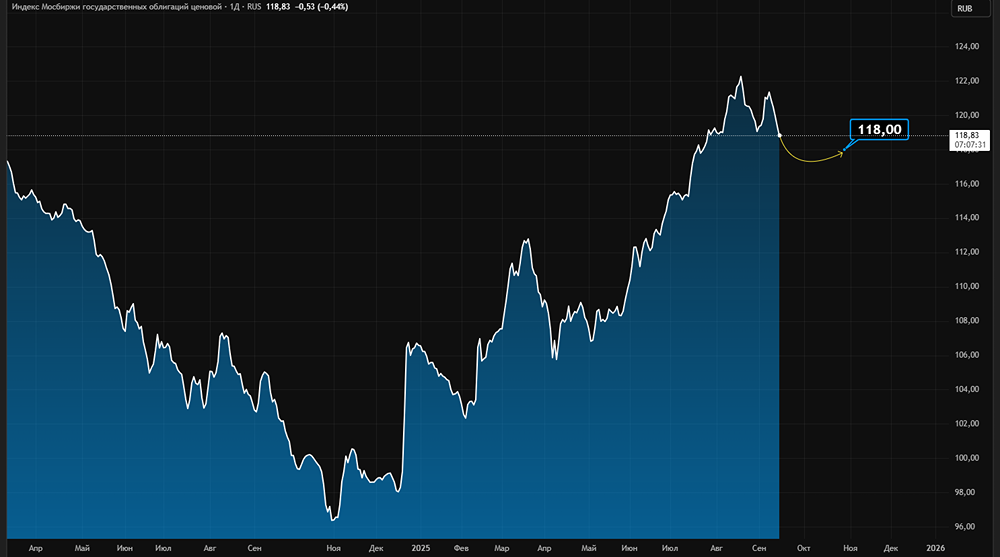Screen dimensions: 1000x557
Task: Click the RUS exchange label in header
Action: 254,7
